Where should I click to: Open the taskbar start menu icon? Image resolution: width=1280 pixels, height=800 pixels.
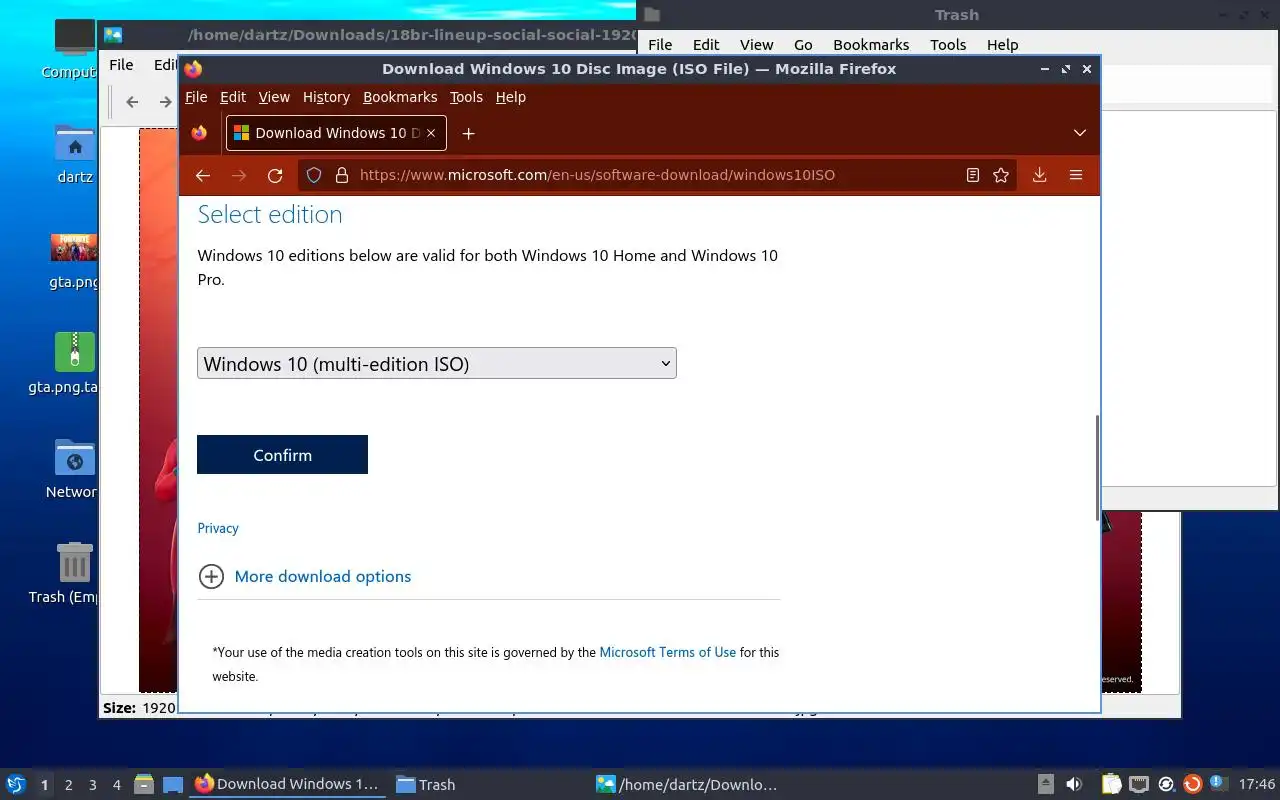click(x=16, y=784)
